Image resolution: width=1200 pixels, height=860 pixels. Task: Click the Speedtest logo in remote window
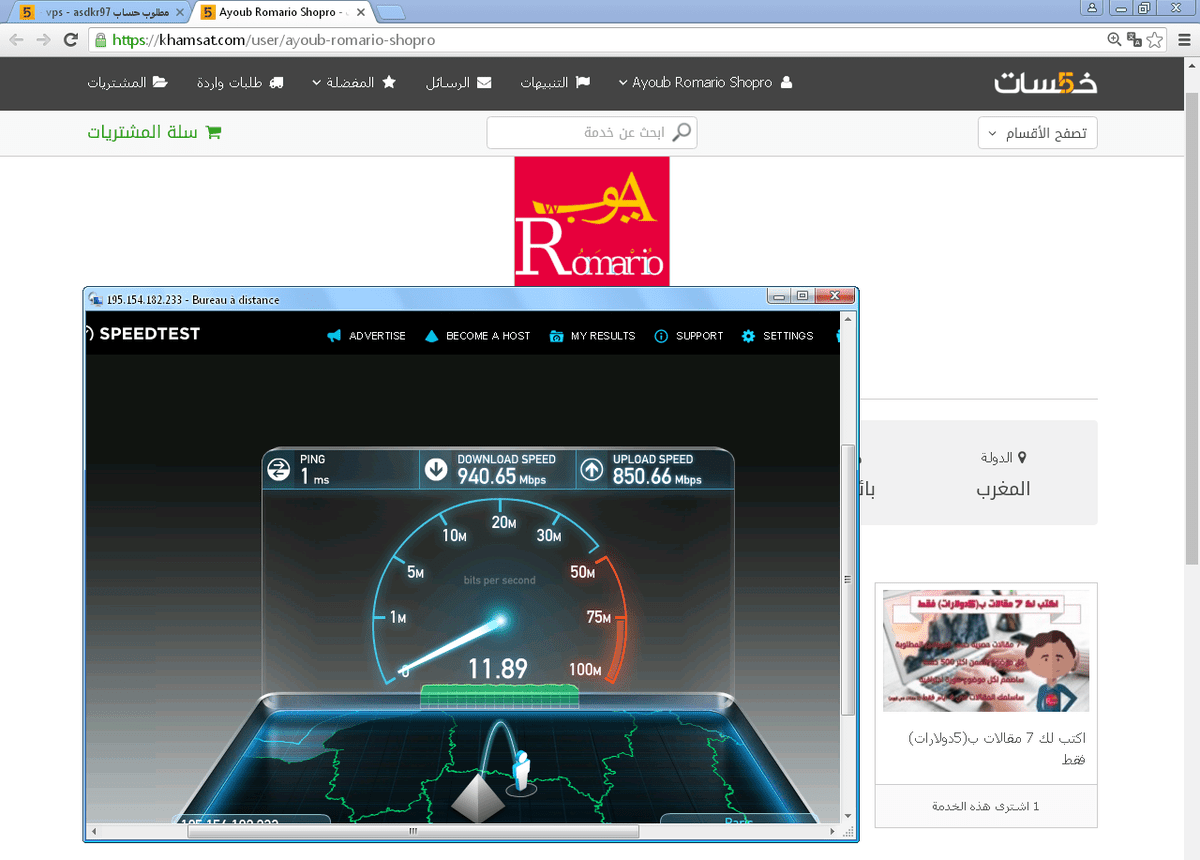click(143, 334)
